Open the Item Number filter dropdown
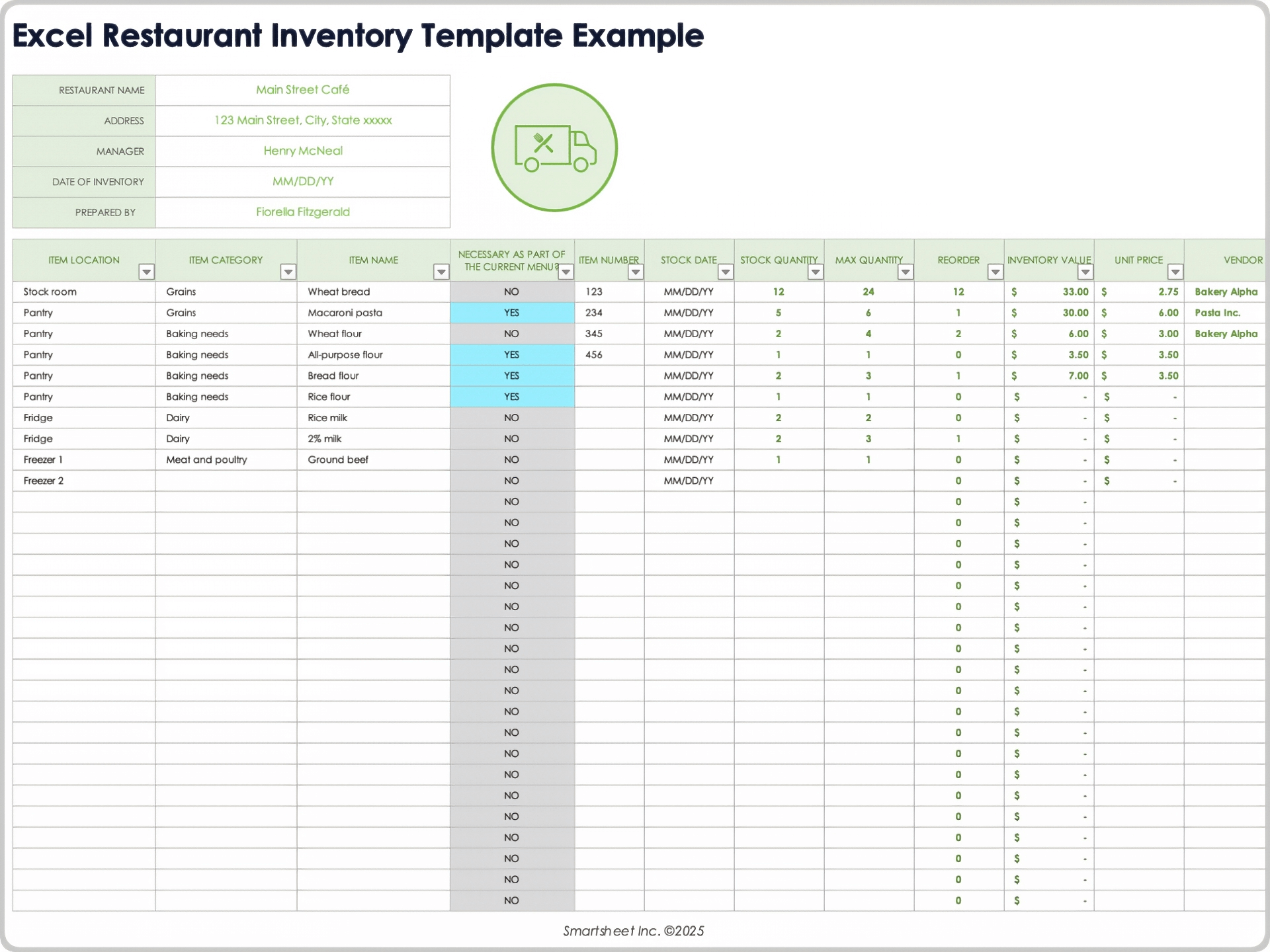The width and height of the screenshot is (1270, 952). pyautogui.click(x=636, y=272)
